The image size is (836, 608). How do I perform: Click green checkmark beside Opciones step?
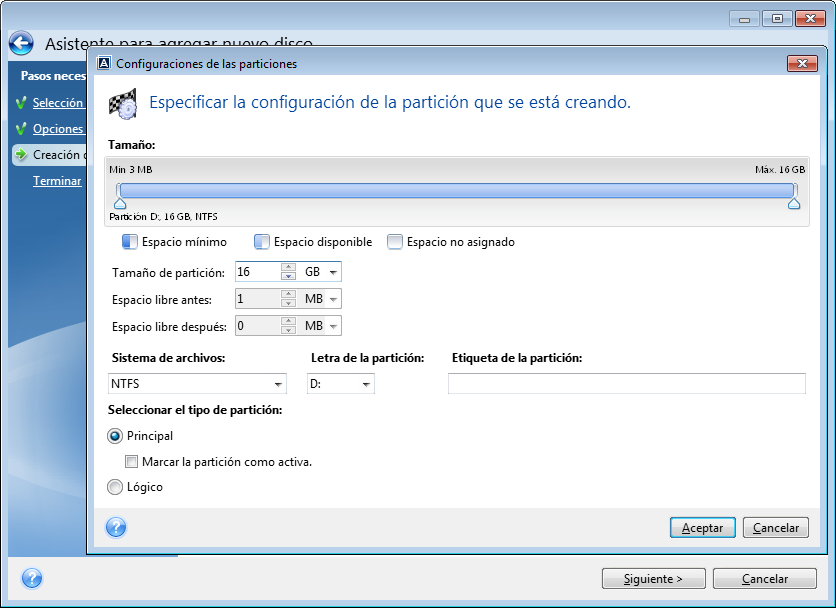(21, 129)
